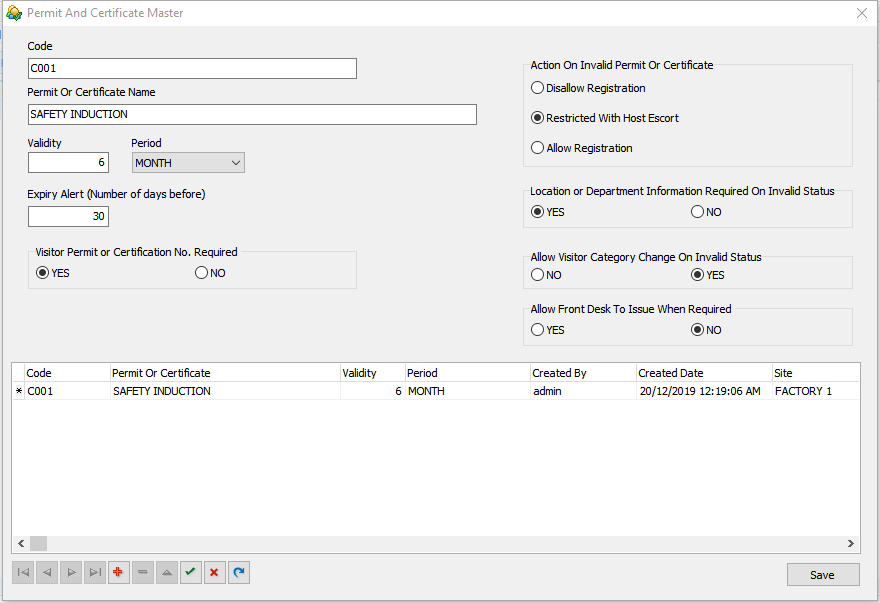The width and height of the screenshot is (880, 603).
Task: Set Certification No. Required to NO
Action: [202, 273]
